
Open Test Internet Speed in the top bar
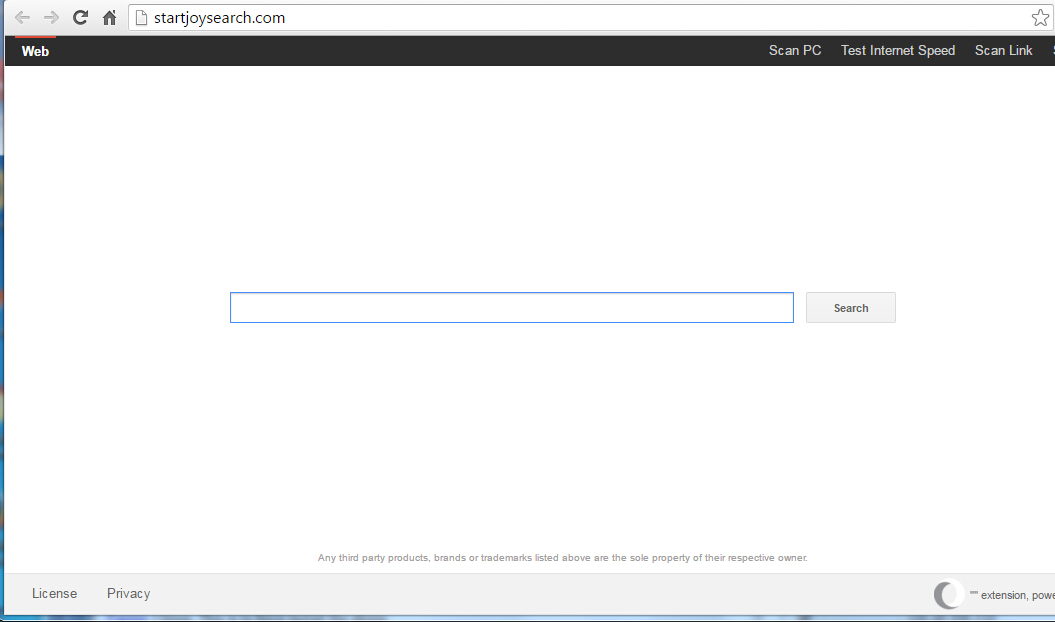pyautogui.click(x=898, y=50)
